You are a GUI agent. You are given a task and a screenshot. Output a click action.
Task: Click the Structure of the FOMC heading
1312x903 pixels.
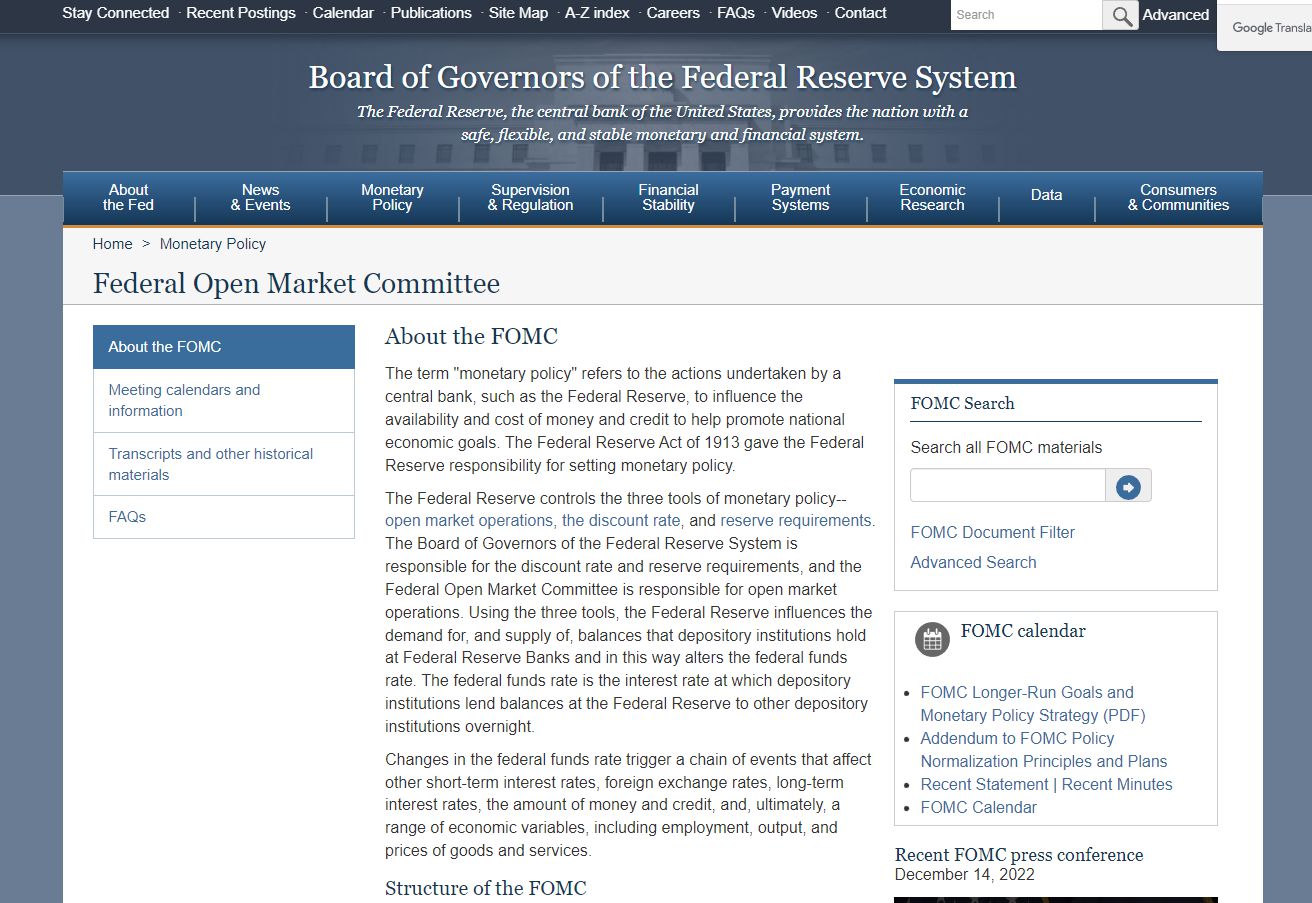click(x=485, y=888)
